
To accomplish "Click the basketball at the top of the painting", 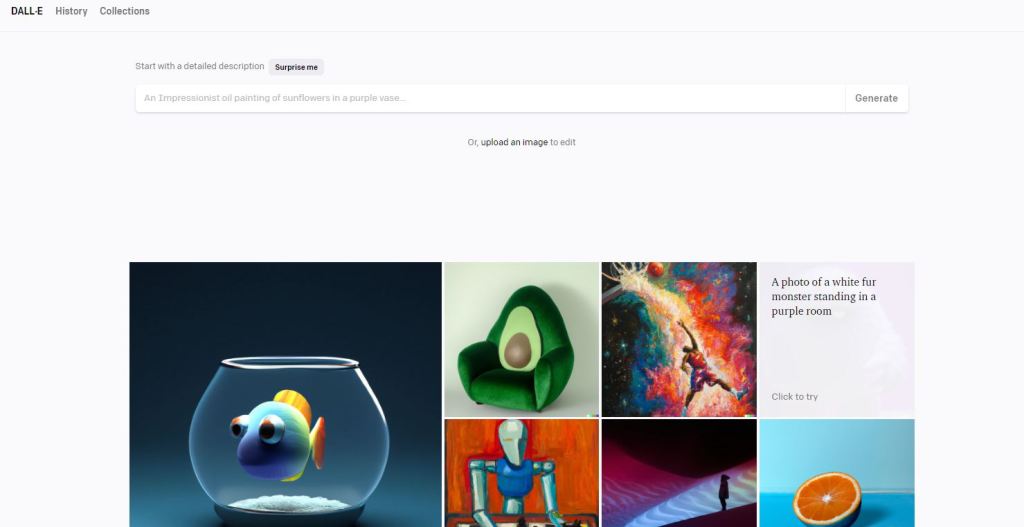I will [656, 269].
